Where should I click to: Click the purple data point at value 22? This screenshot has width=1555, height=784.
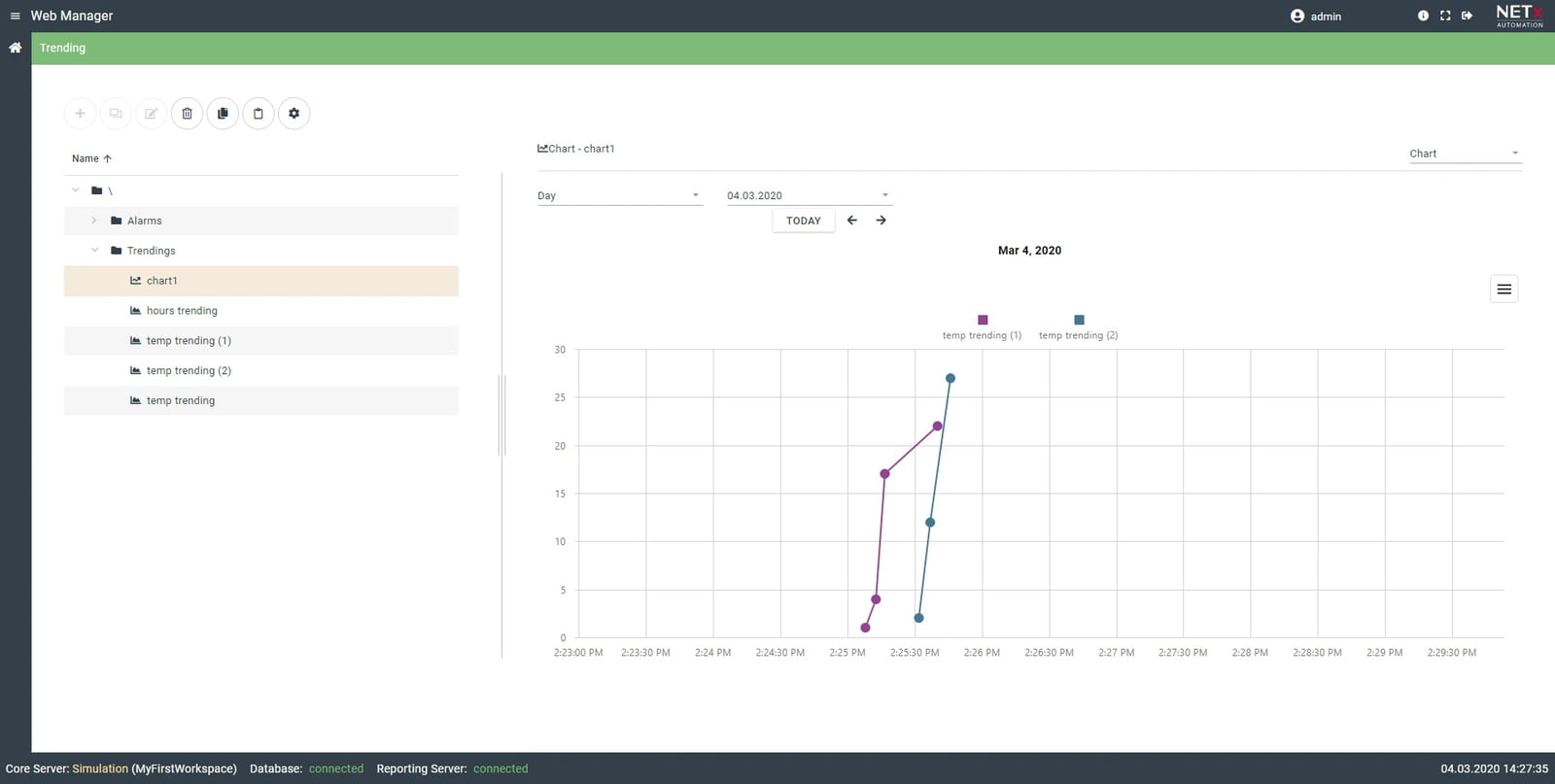tap(938, 426)
